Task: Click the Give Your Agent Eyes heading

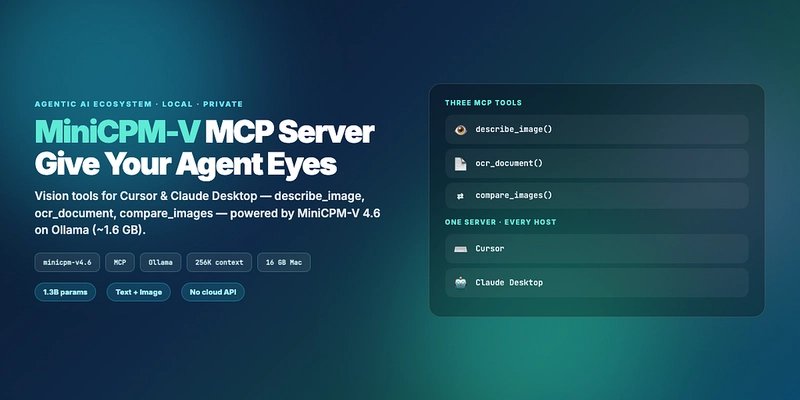Action: pos(186,165)
